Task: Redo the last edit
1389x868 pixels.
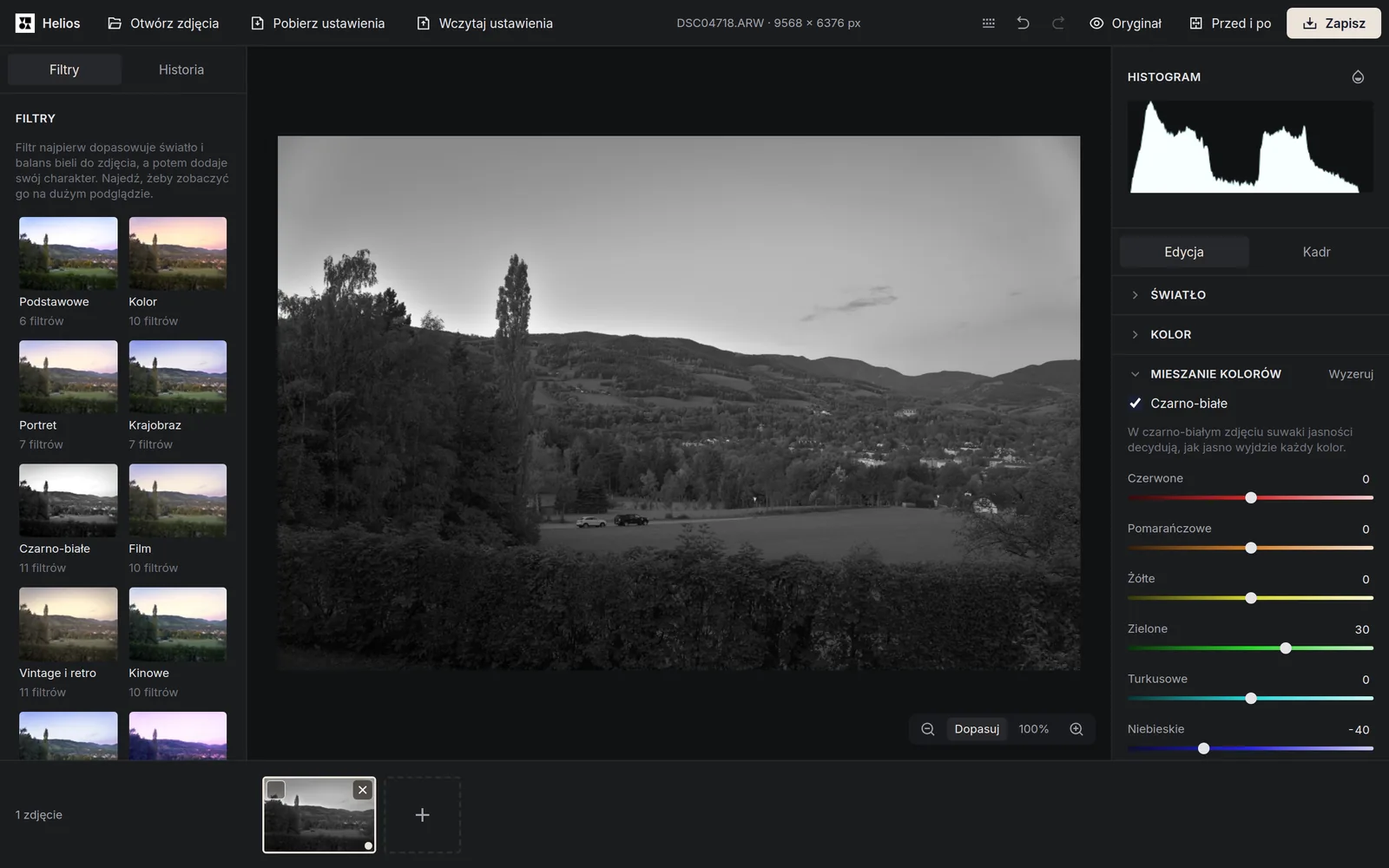Action: click(x=1057, y=23)
